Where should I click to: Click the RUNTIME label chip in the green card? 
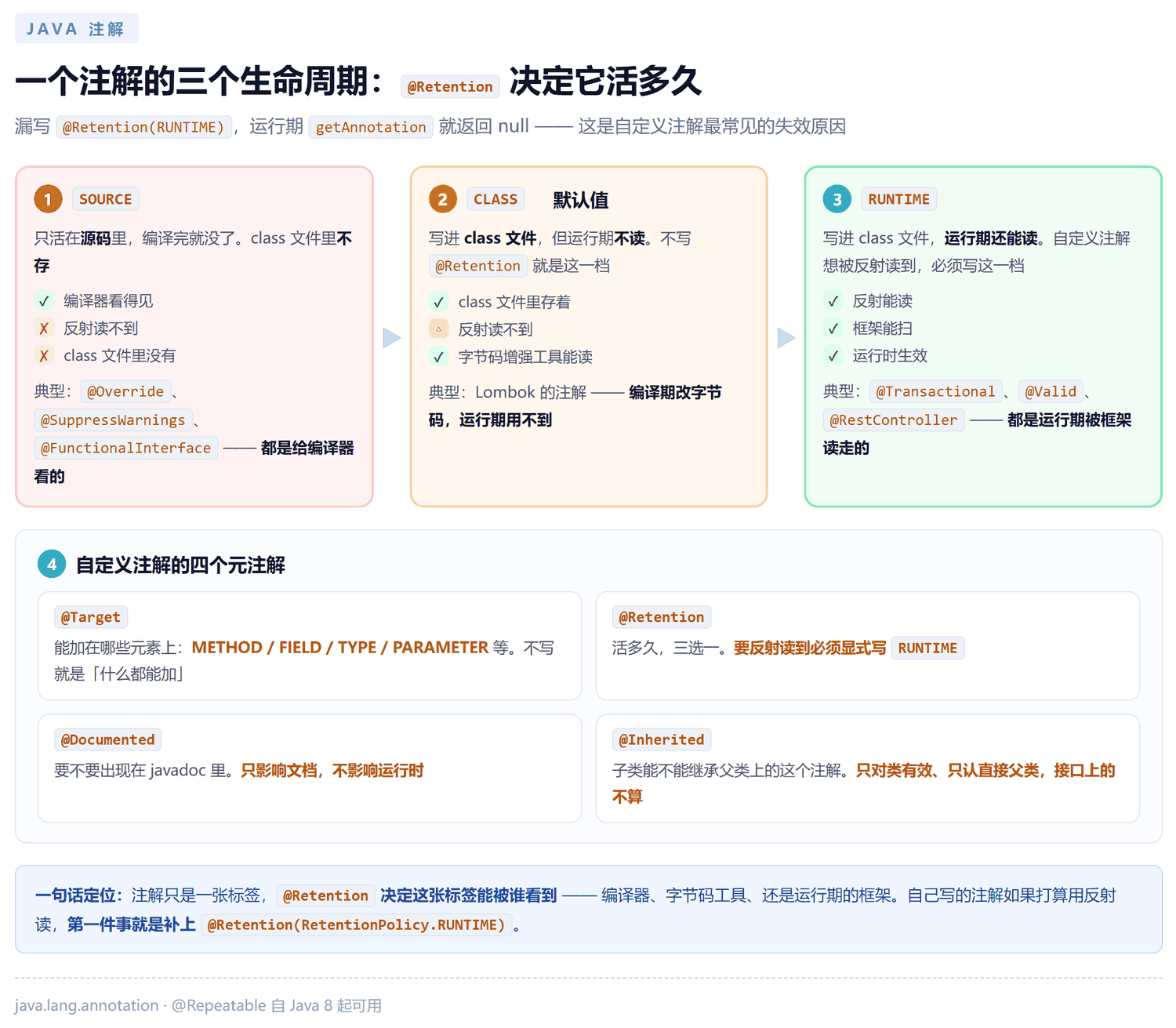(898, 199)
